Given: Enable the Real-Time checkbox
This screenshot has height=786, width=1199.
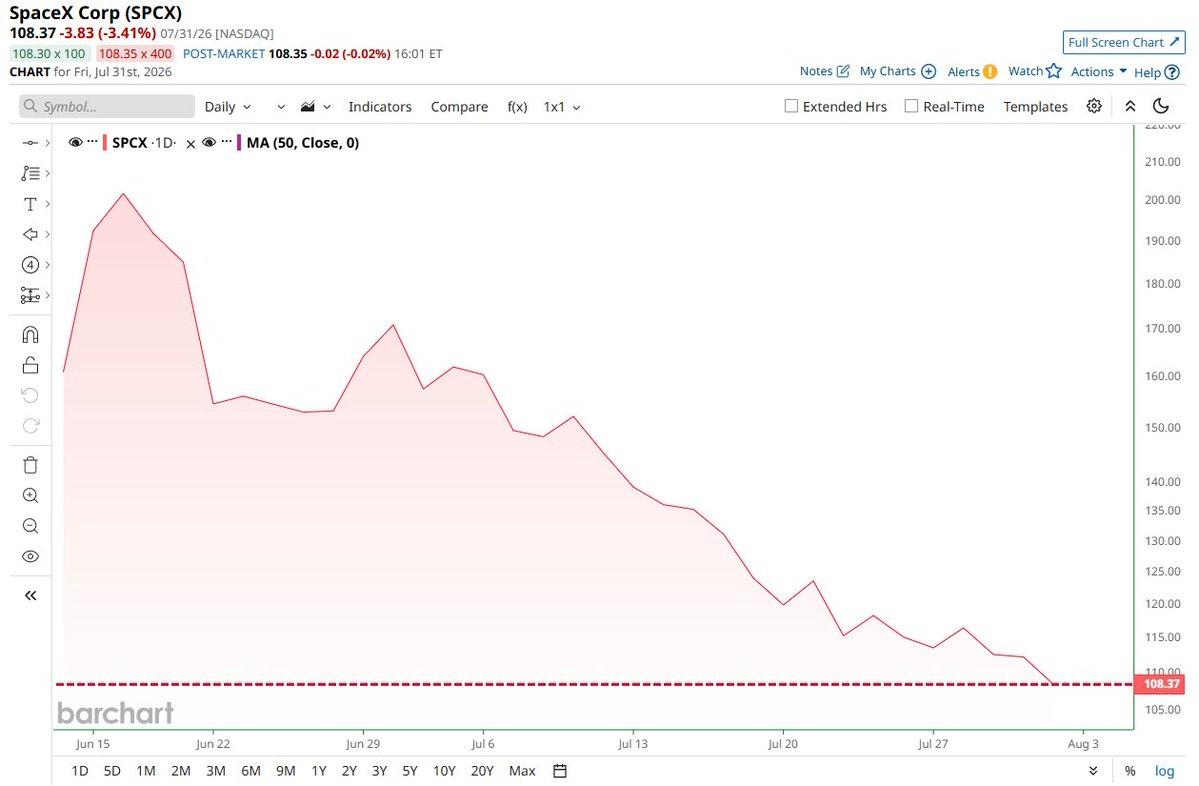Looking at the screenshot, I should 911,106.
